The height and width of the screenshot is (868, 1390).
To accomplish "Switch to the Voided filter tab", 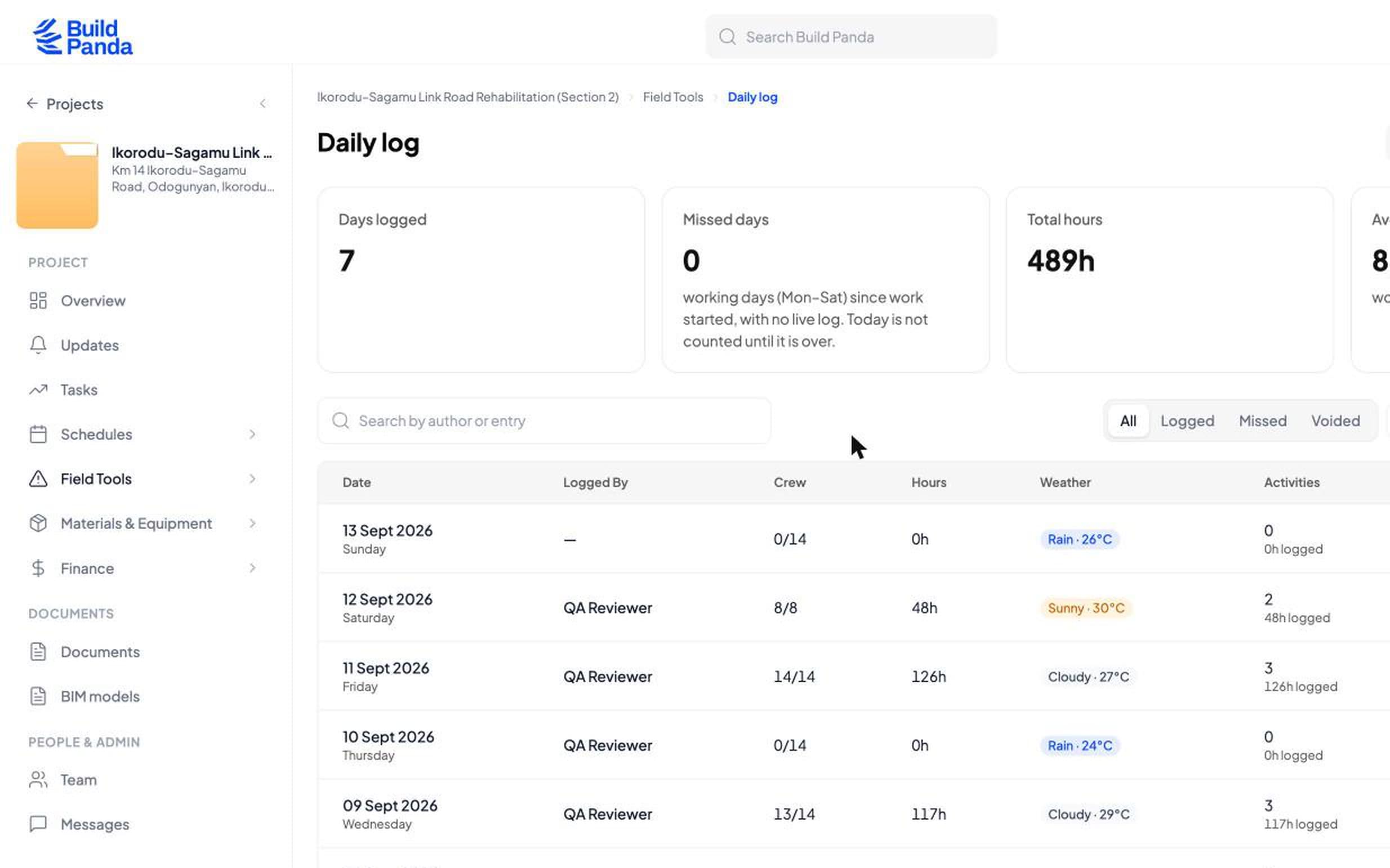I will 1335,421.
